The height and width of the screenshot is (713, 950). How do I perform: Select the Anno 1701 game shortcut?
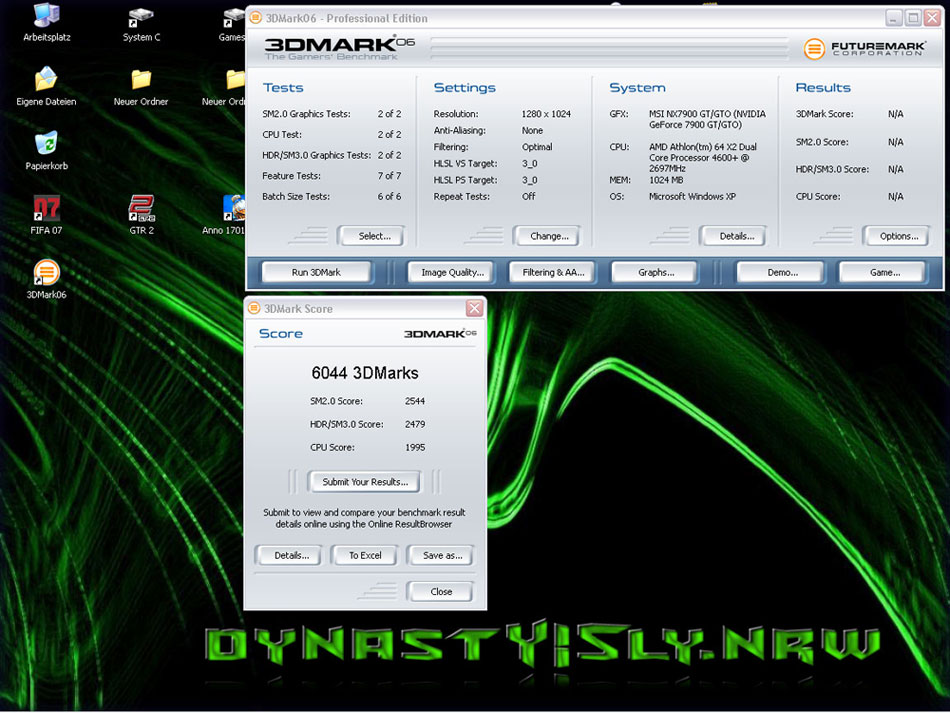point(224,214)
